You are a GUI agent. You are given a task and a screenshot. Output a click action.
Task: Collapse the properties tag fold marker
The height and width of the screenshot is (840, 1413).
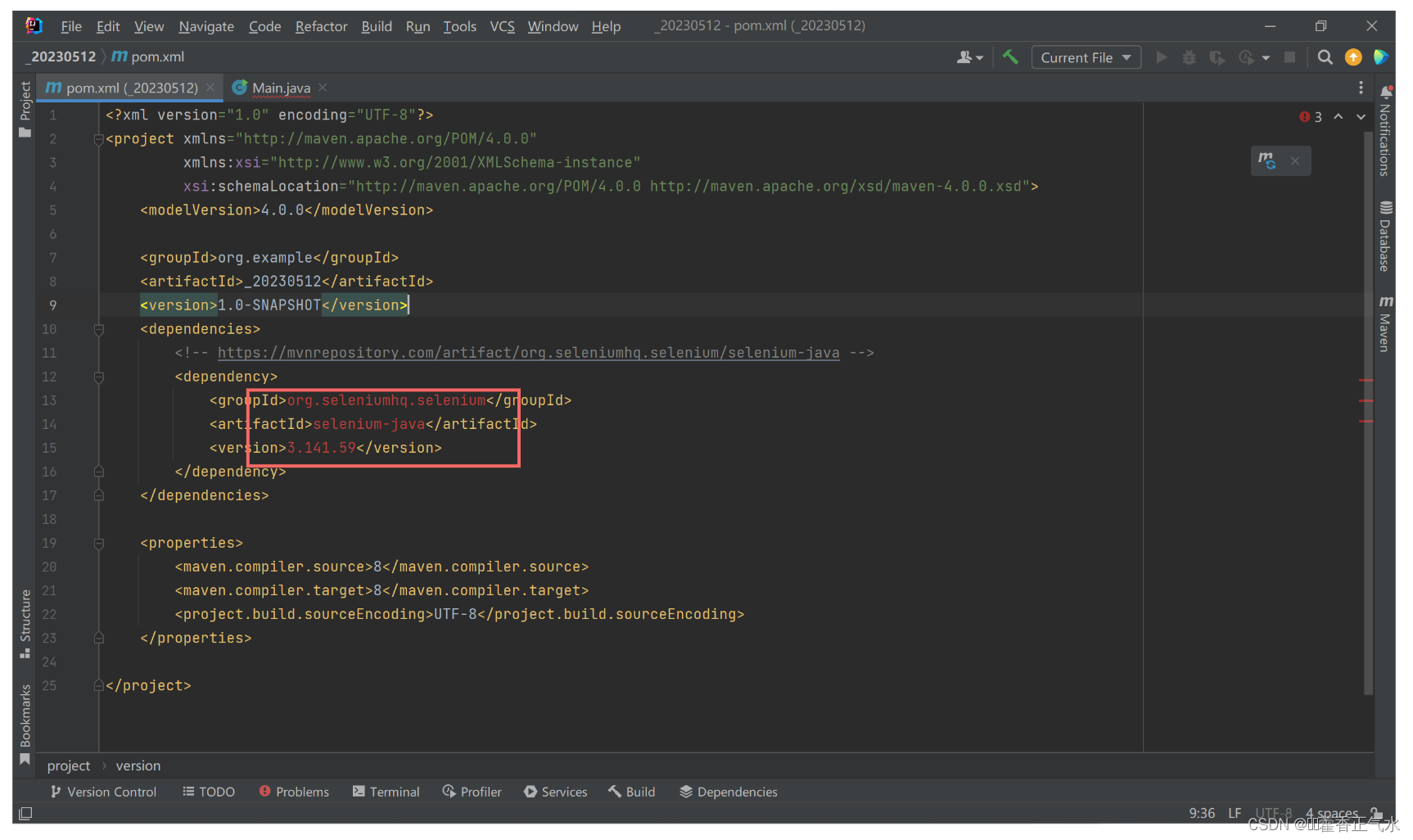tap(99, 544)
